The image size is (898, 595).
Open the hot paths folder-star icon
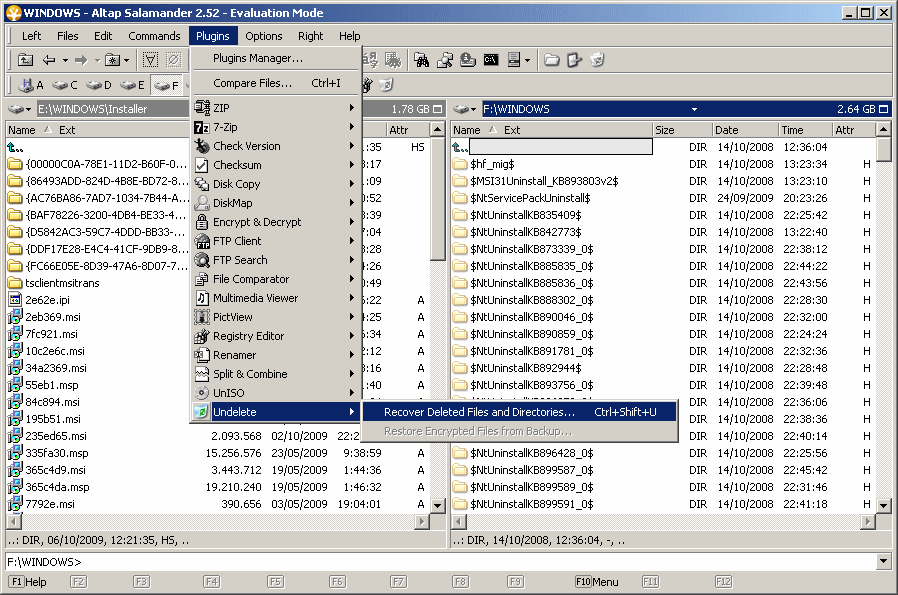tap(112, 60)
